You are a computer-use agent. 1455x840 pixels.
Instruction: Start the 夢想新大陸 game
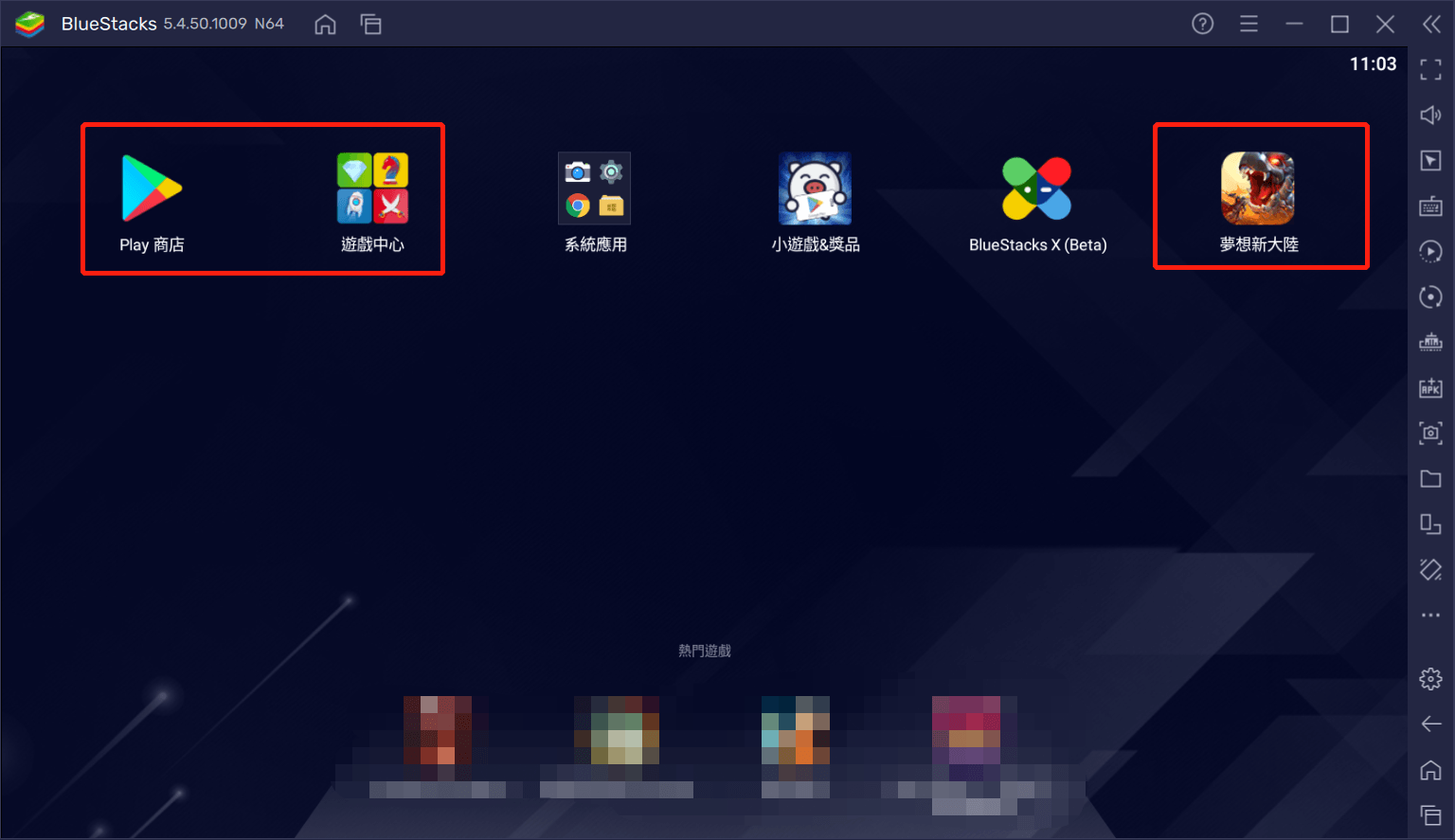[1258, 188]
